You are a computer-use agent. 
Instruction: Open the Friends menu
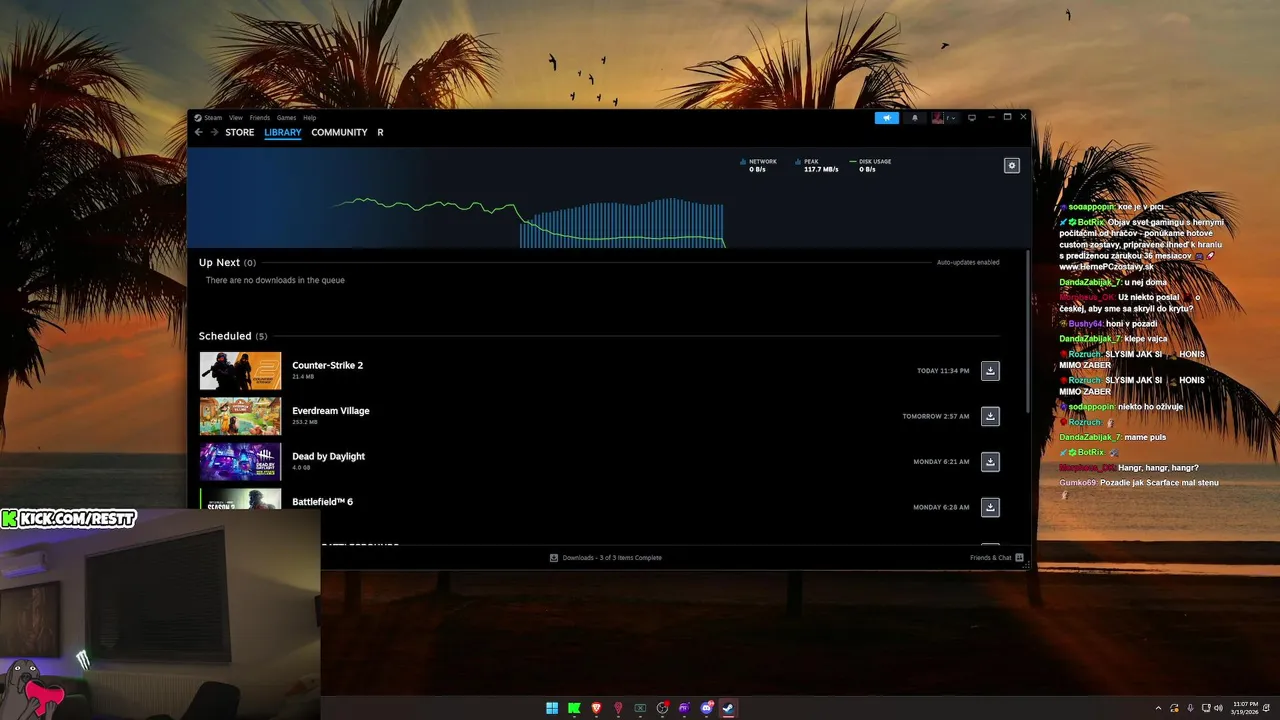tap(260, 118)
